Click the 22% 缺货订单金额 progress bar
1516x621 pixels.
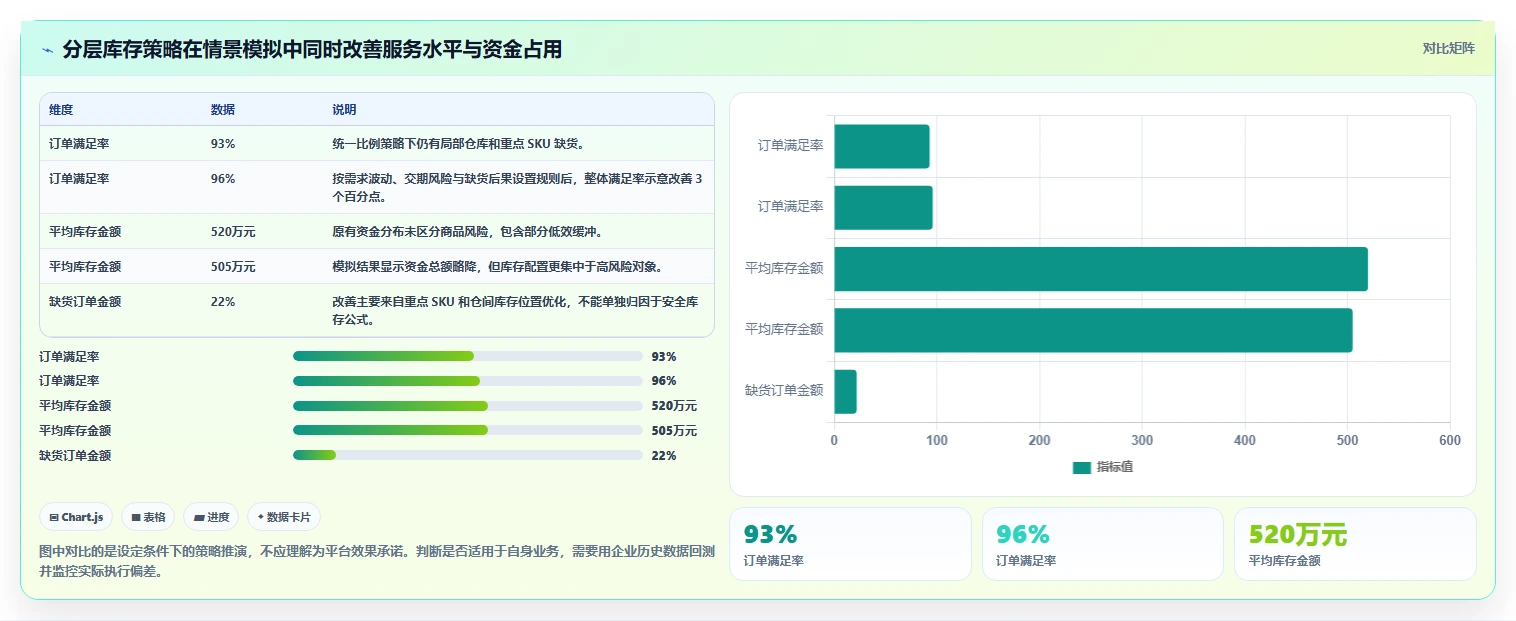[x=467, y=455]
